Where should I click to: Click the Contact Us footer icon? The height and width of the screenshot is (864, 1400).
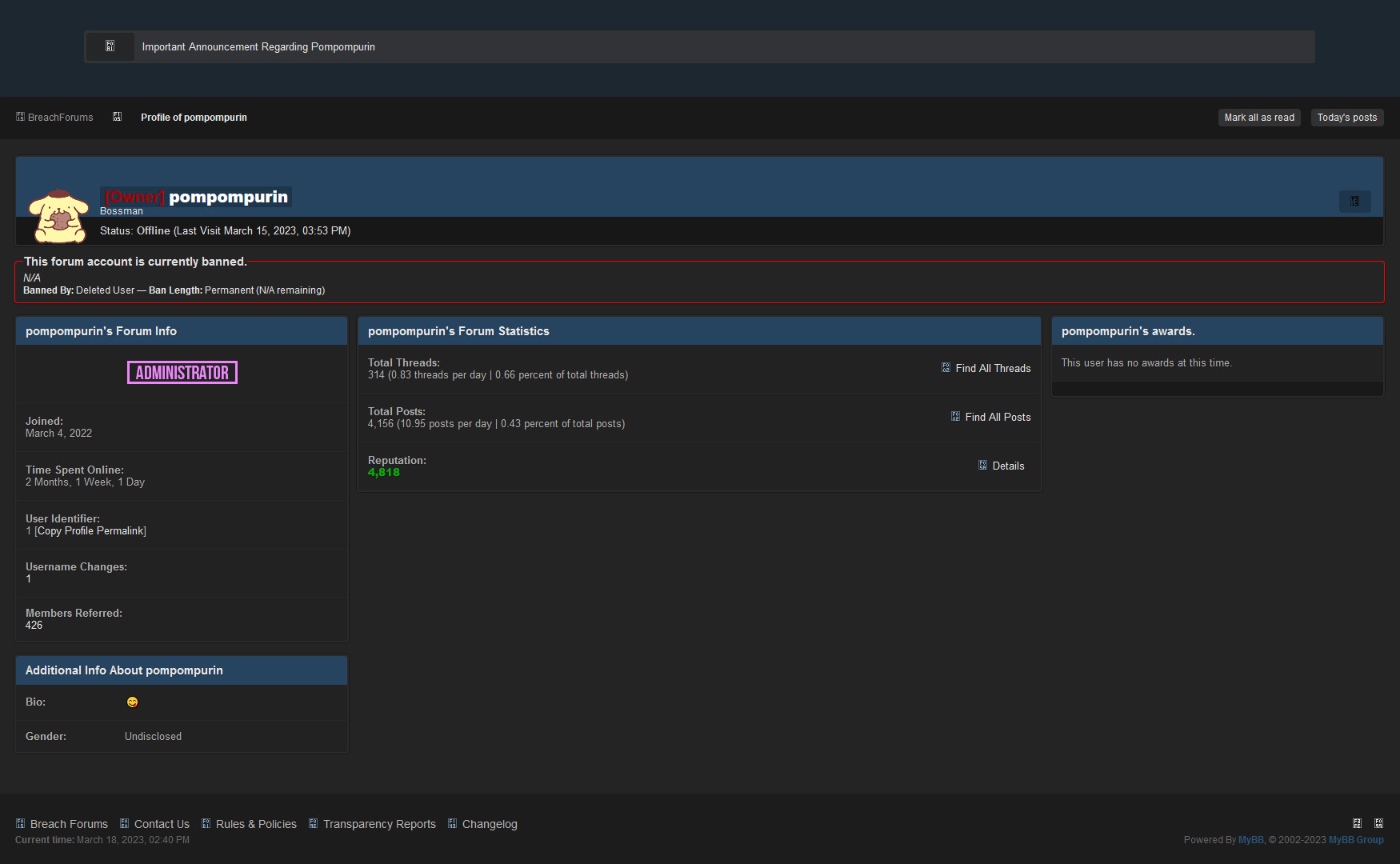(124, 823)
